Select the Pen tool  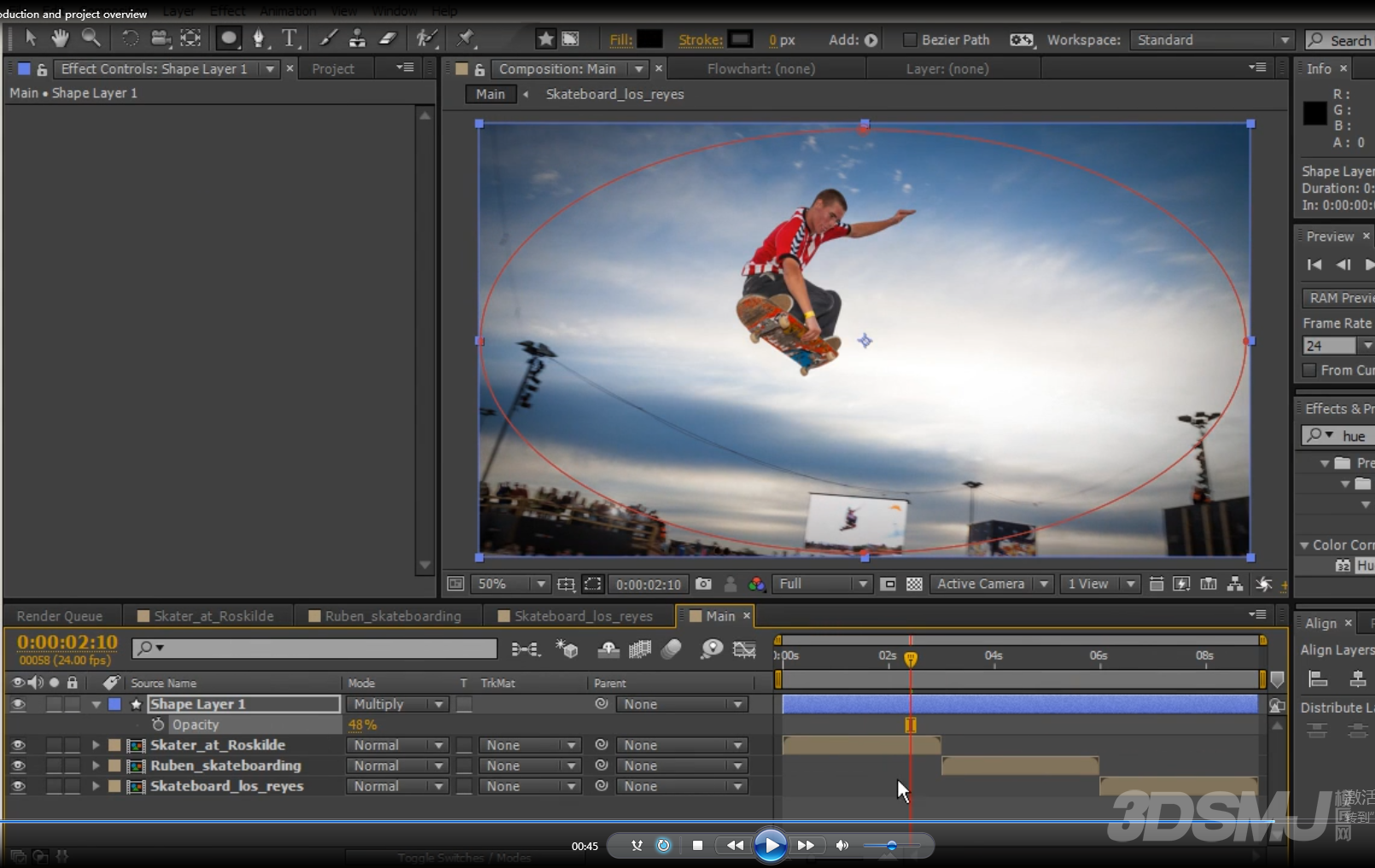[x=259, y=38]
